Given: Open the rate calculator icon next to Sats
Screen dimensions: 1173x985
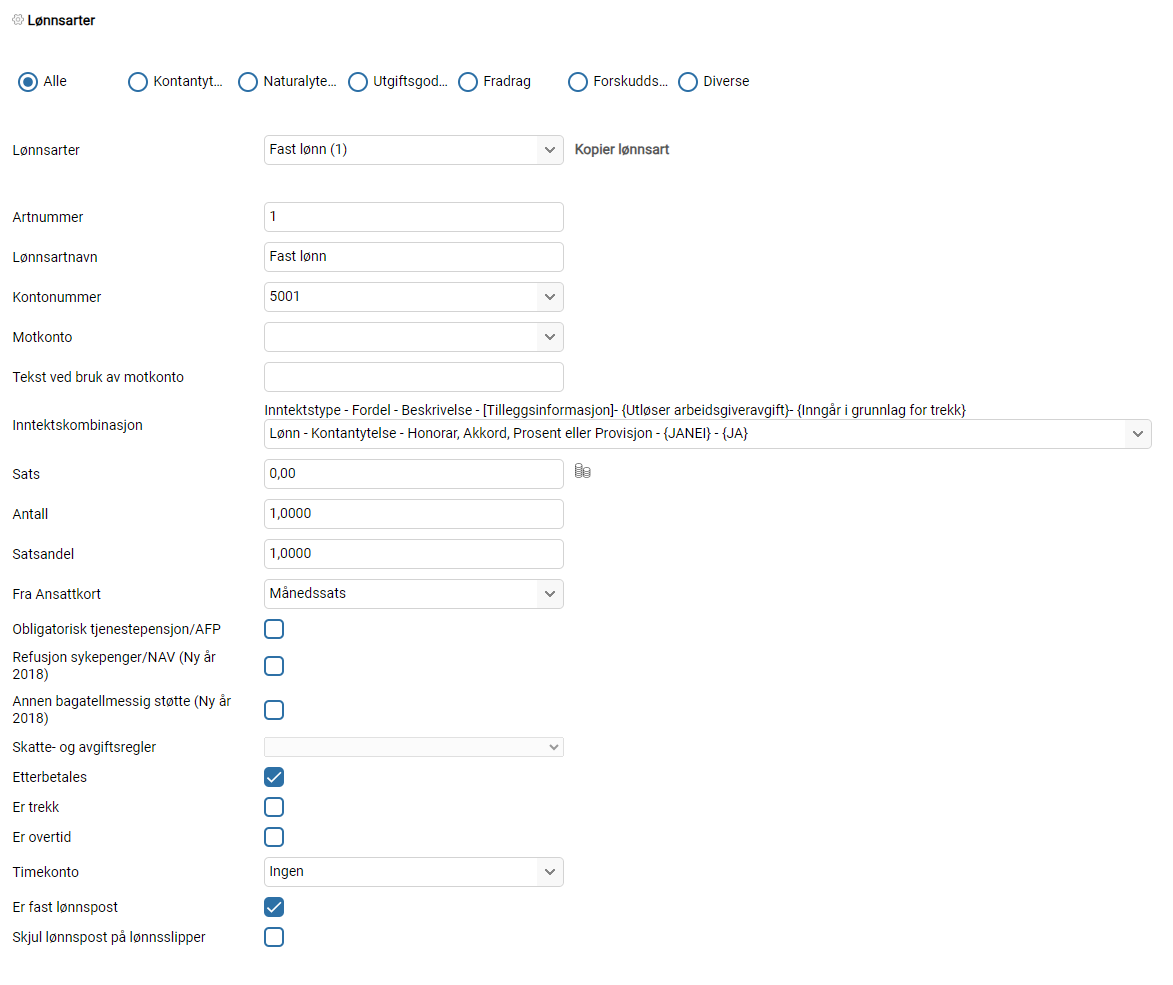Looking at the screenshot, I should (x=583, y=471).
